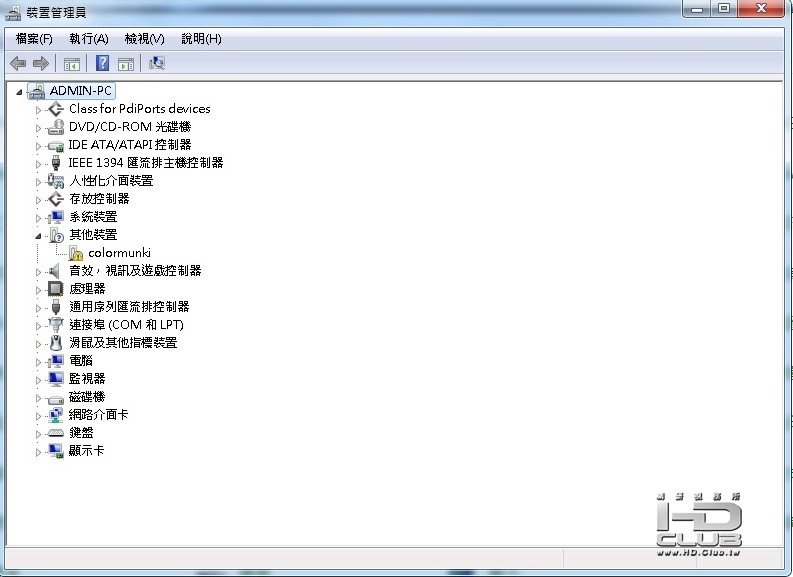The image size is (793, 577).
Task: Select IEEE 1394 匯流排主機控制器 label
Action: 146,163
